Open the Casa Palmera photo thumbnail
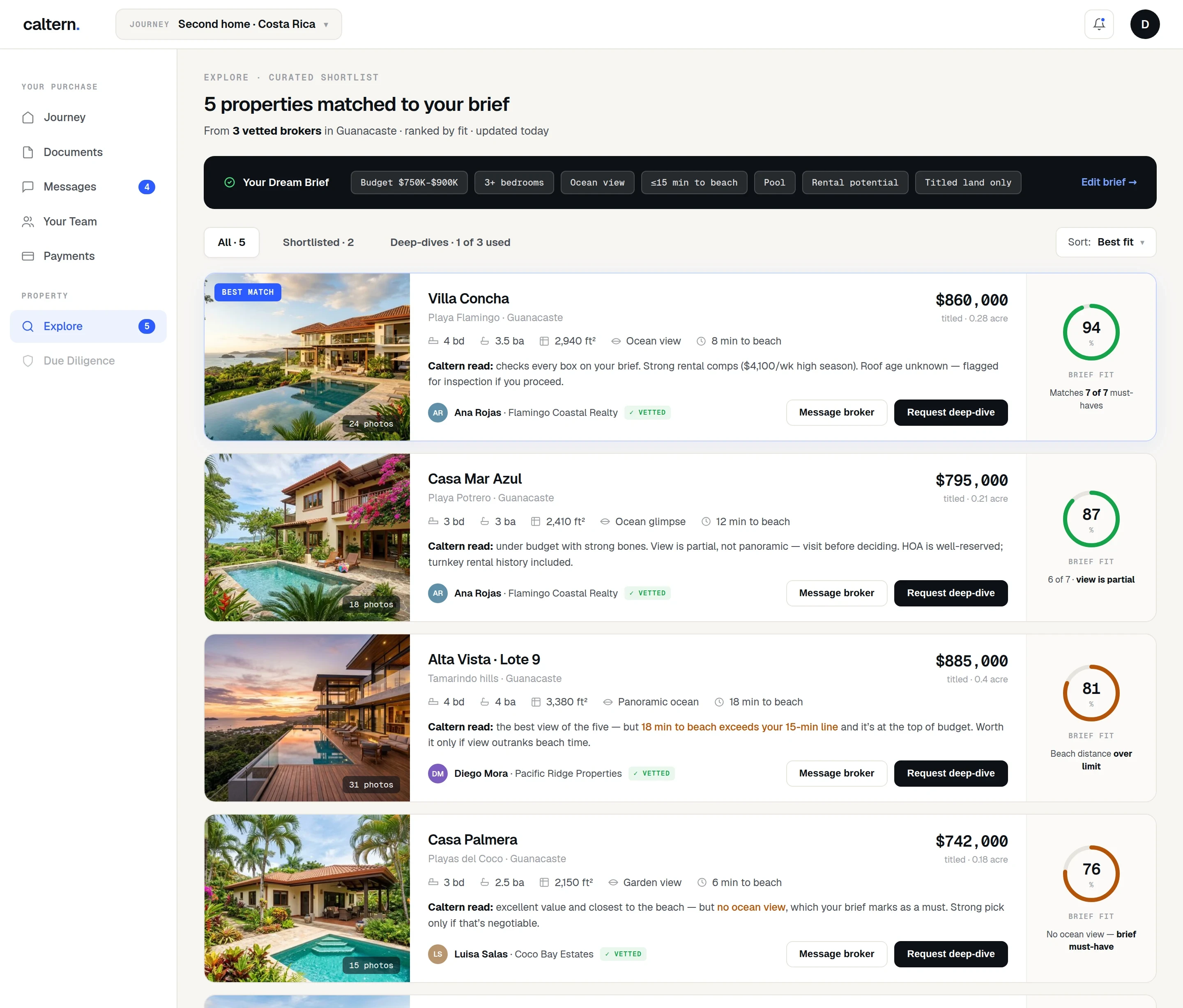 tap(307, 898)
